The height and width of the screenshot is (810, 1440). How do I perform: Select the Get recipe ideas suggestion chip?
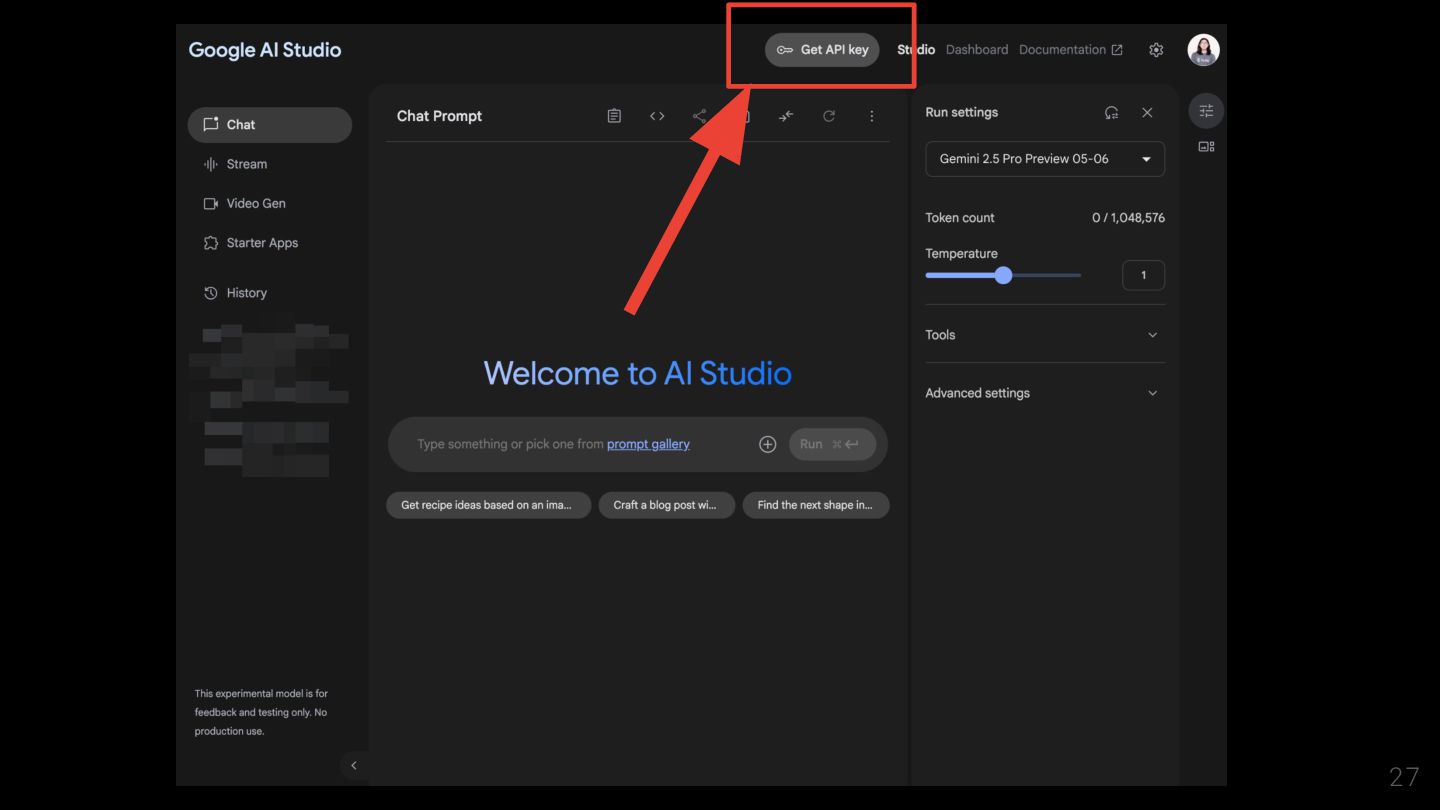coord(488,505)
